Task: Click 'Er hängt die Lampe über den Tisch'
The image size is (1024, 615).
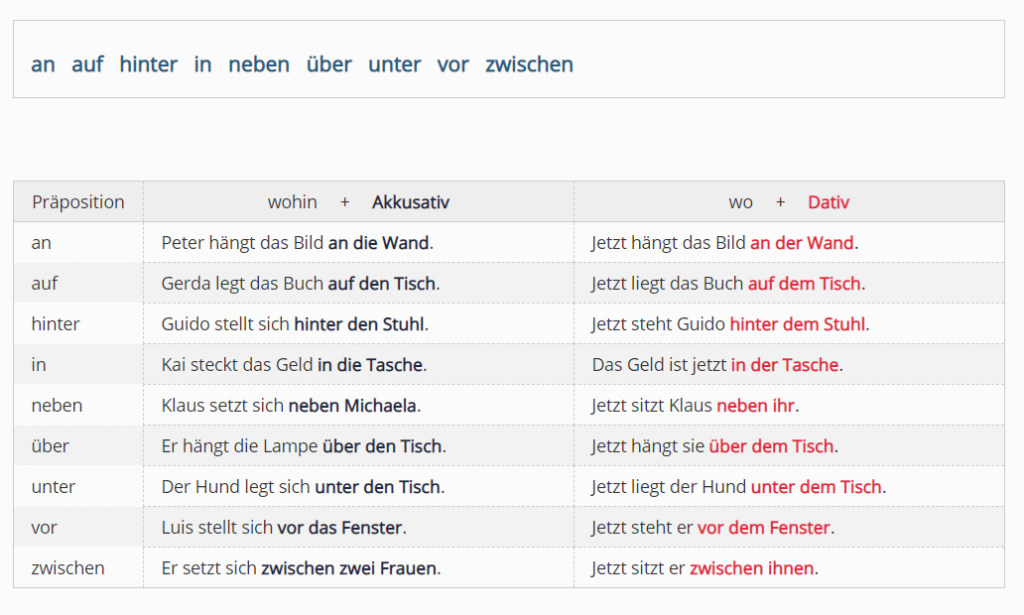Action: (x=304, y=446)
